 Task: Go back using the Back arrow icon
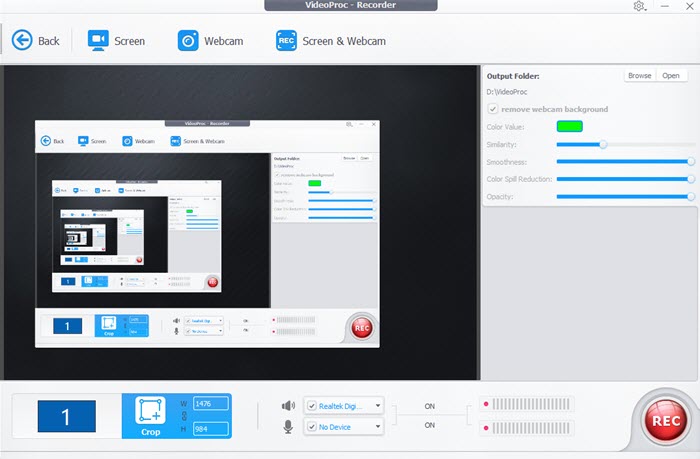pos(22,41)
